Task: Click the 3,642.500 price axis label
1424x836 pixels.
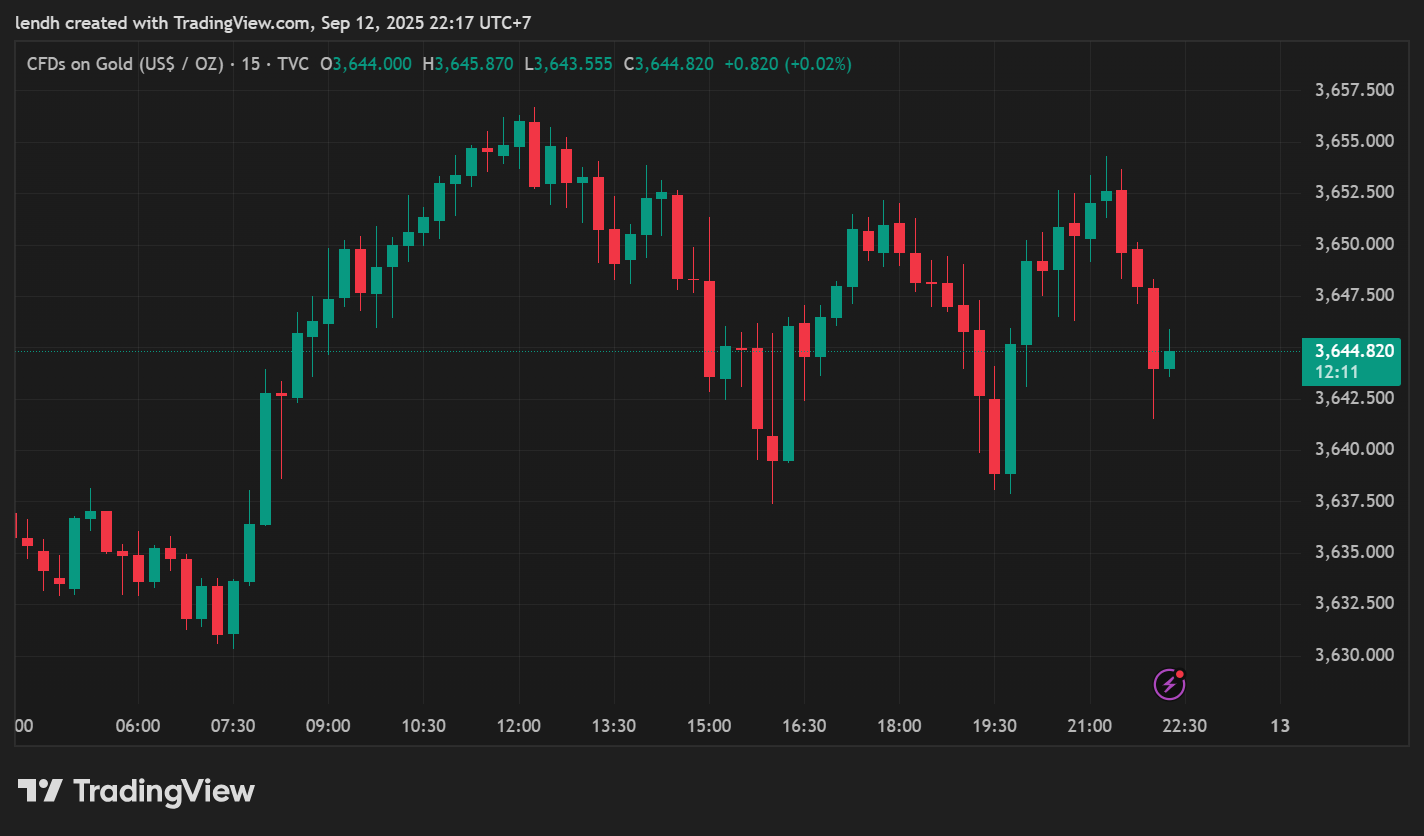Action: pyautogui.click(x=1355, y=398)
